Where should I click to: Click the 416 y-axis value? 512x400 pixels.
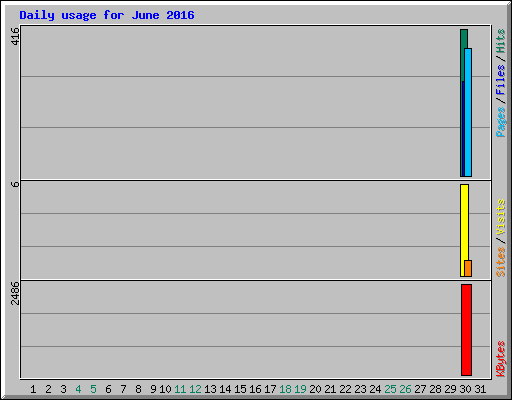coord(15,36)
